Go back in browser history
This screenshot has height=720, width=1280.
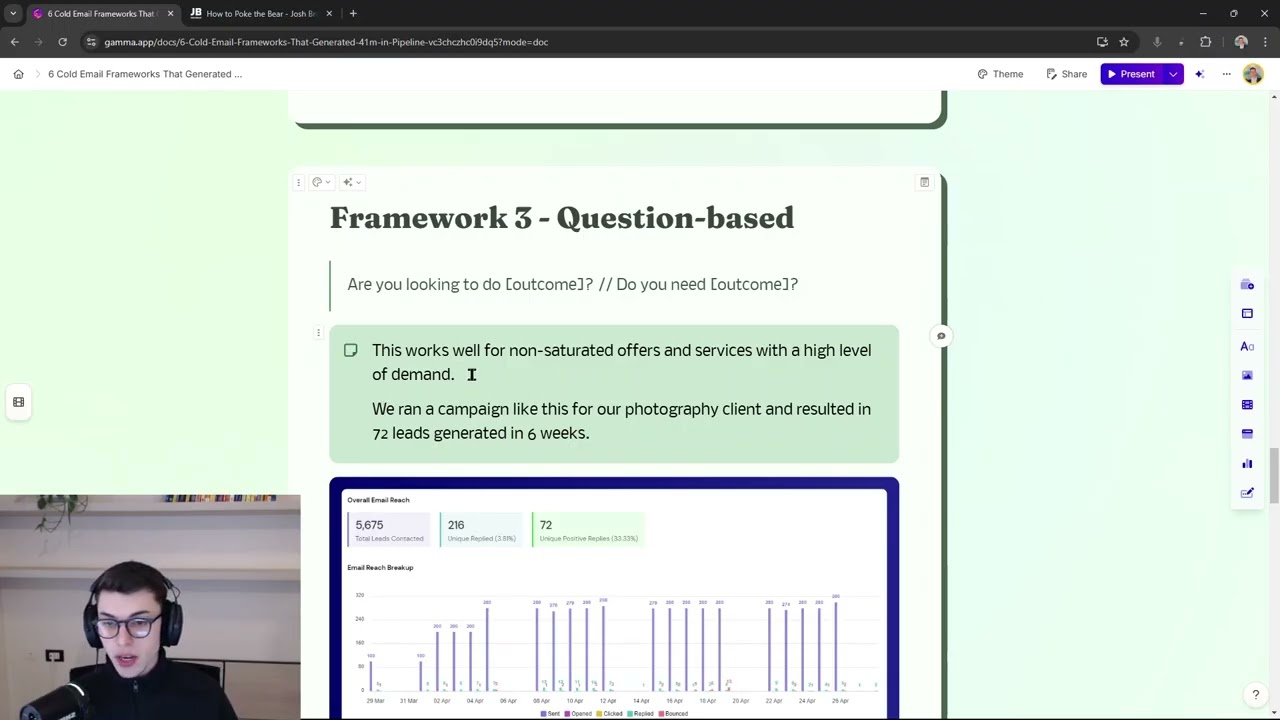pos(14,42)
